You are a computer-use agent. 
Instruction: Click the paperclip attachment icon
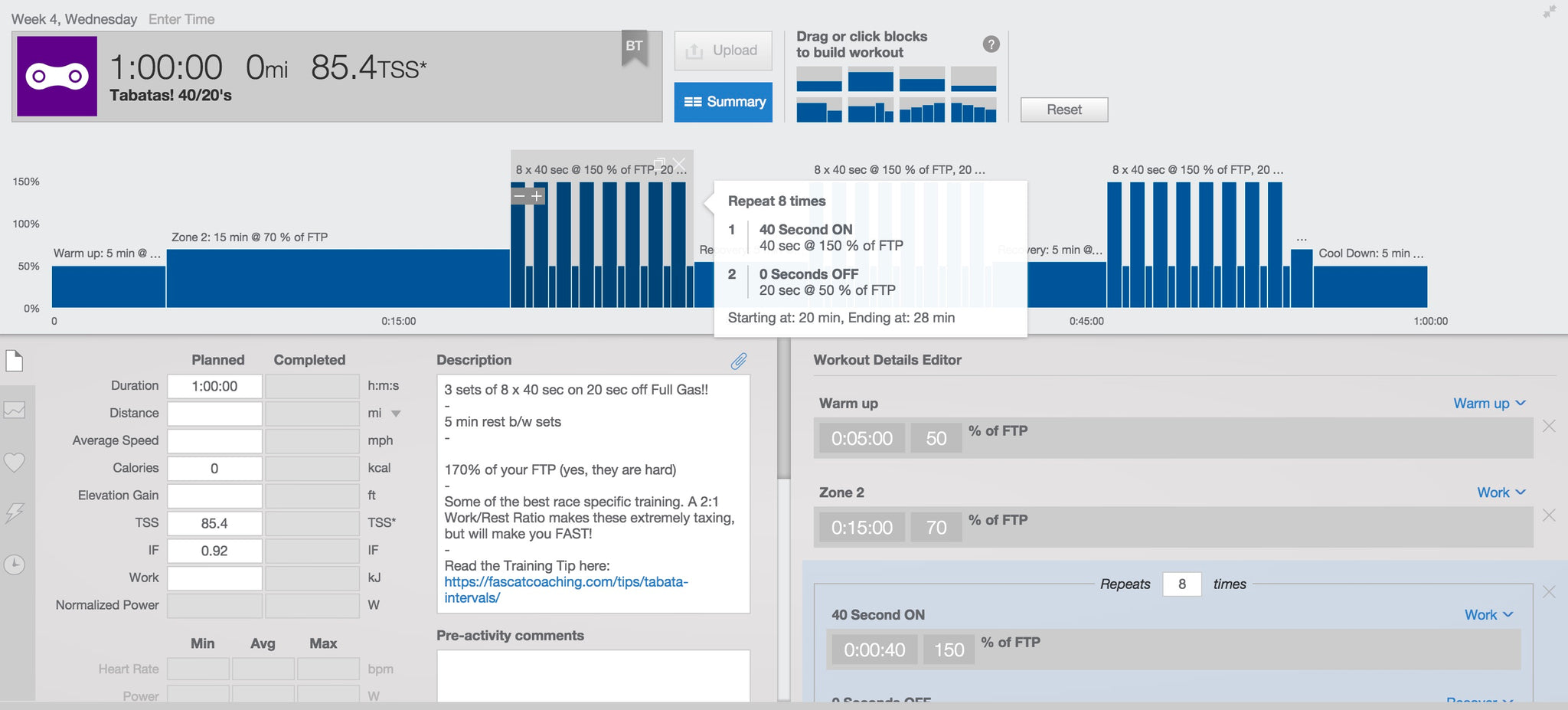[x=739, y=361]
